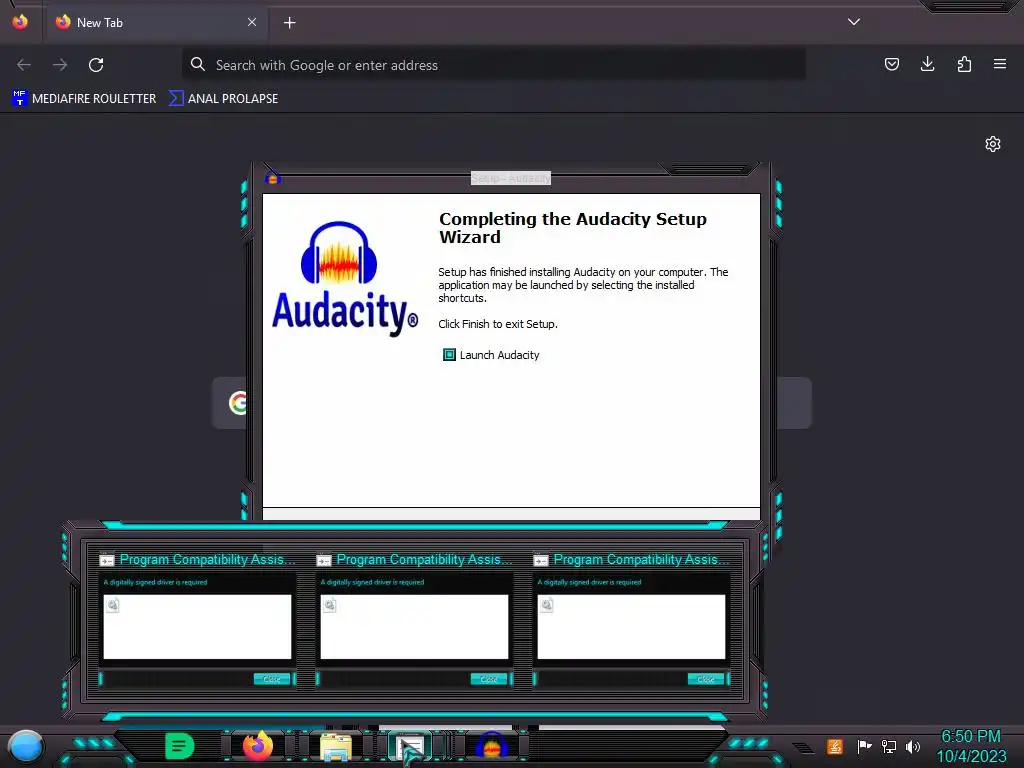Open the green Spotify-style taskbar icon
1024x768 pixels.
coord(180,746)
